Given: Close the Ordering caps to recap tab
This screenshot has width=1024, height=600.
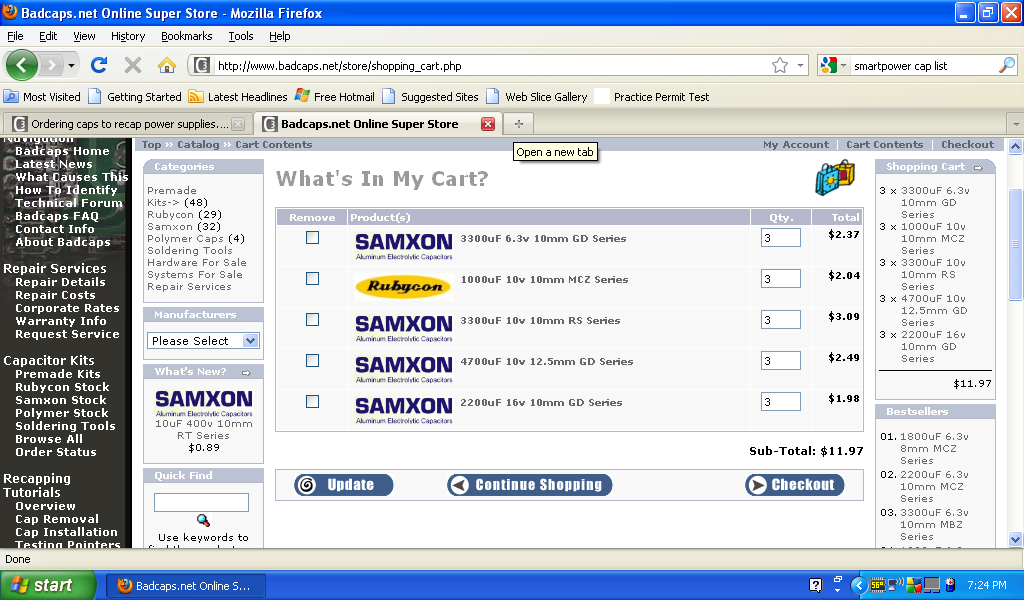Looking at the screenshot, I should 238,124.
